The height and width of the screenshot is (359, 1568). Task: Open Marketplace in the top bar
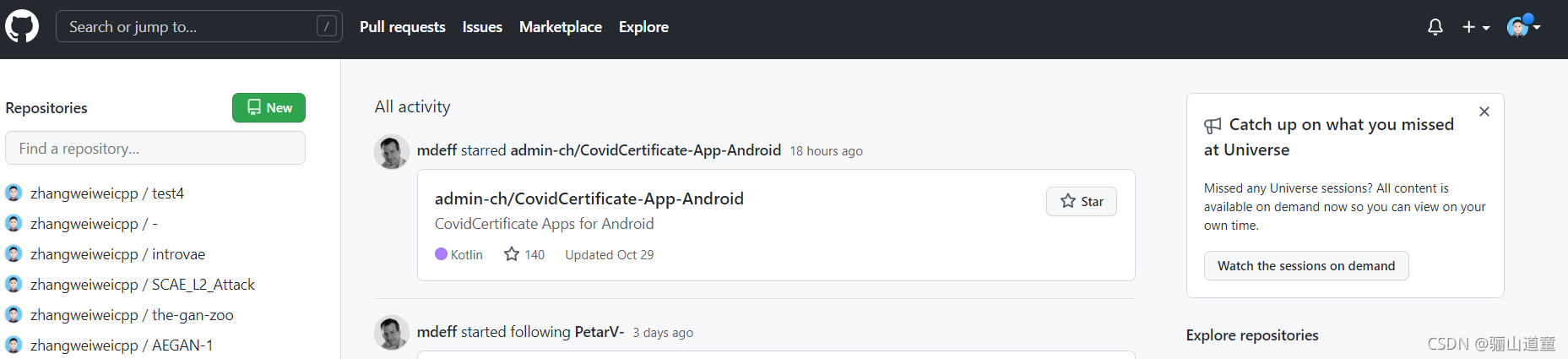click(x=561, y=27)
